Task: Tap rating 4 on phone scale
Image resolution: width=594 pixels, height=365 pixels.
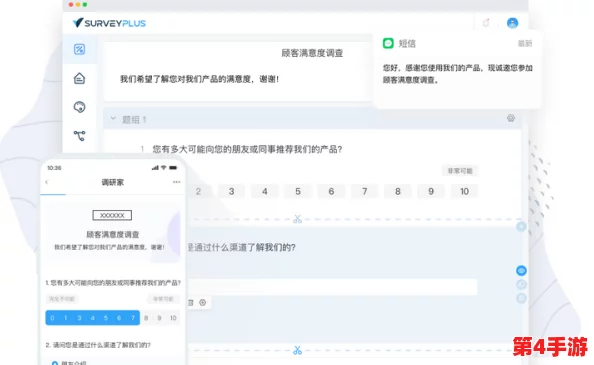Action: coord(92,318)
